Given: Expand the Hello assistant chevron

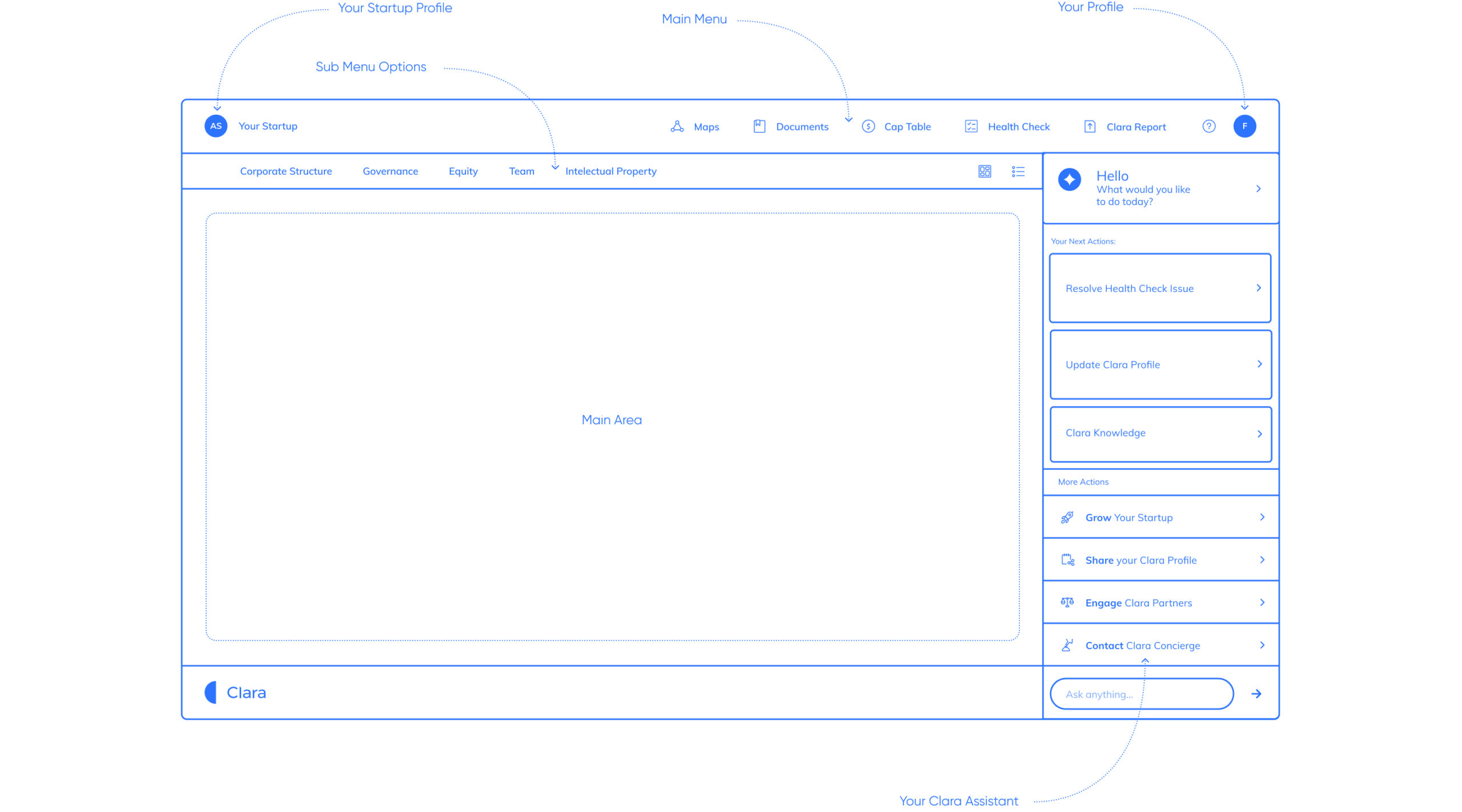Looking at the screenshot, I should tap(1258, 188).
